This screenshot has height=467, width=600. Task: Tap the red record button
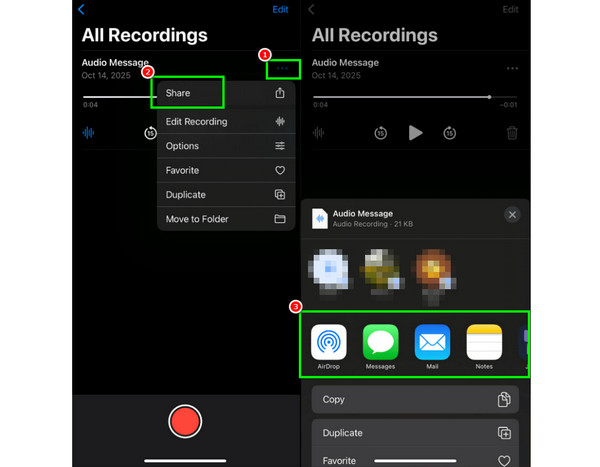point(186,420)
